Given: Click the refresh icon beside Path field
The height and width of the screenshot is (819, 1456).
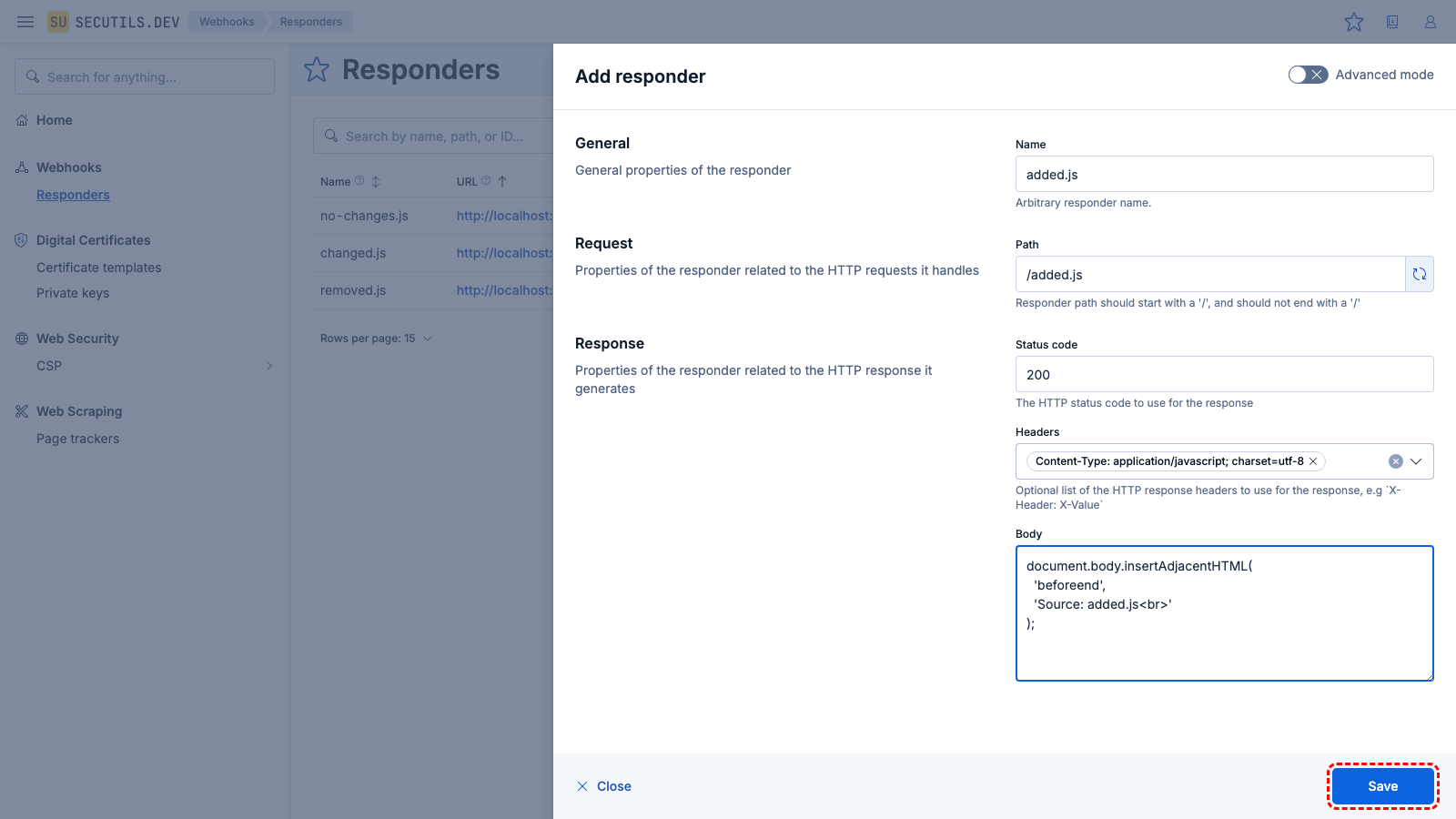Looking at the screenshot, I should coord(1420,274).
